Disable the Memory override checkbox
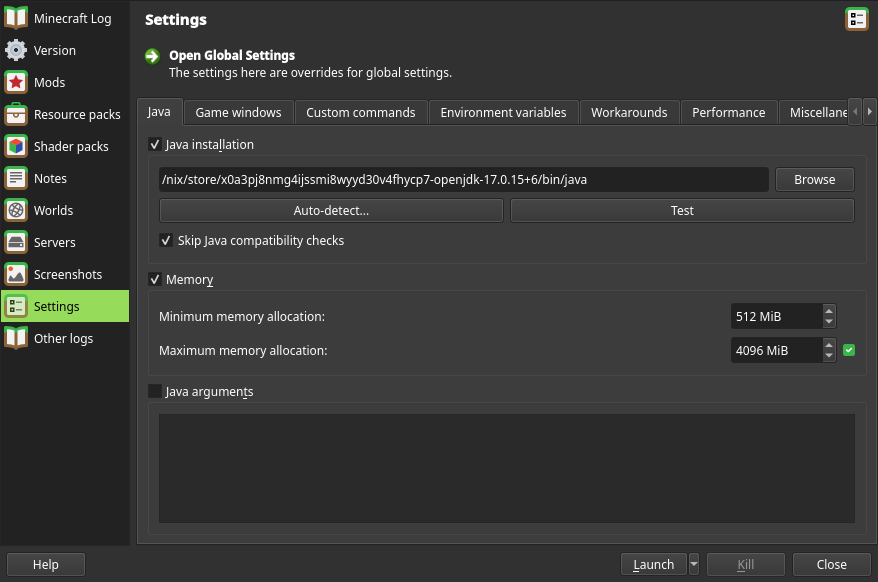The image size is (878, 582). pos(155,279)
